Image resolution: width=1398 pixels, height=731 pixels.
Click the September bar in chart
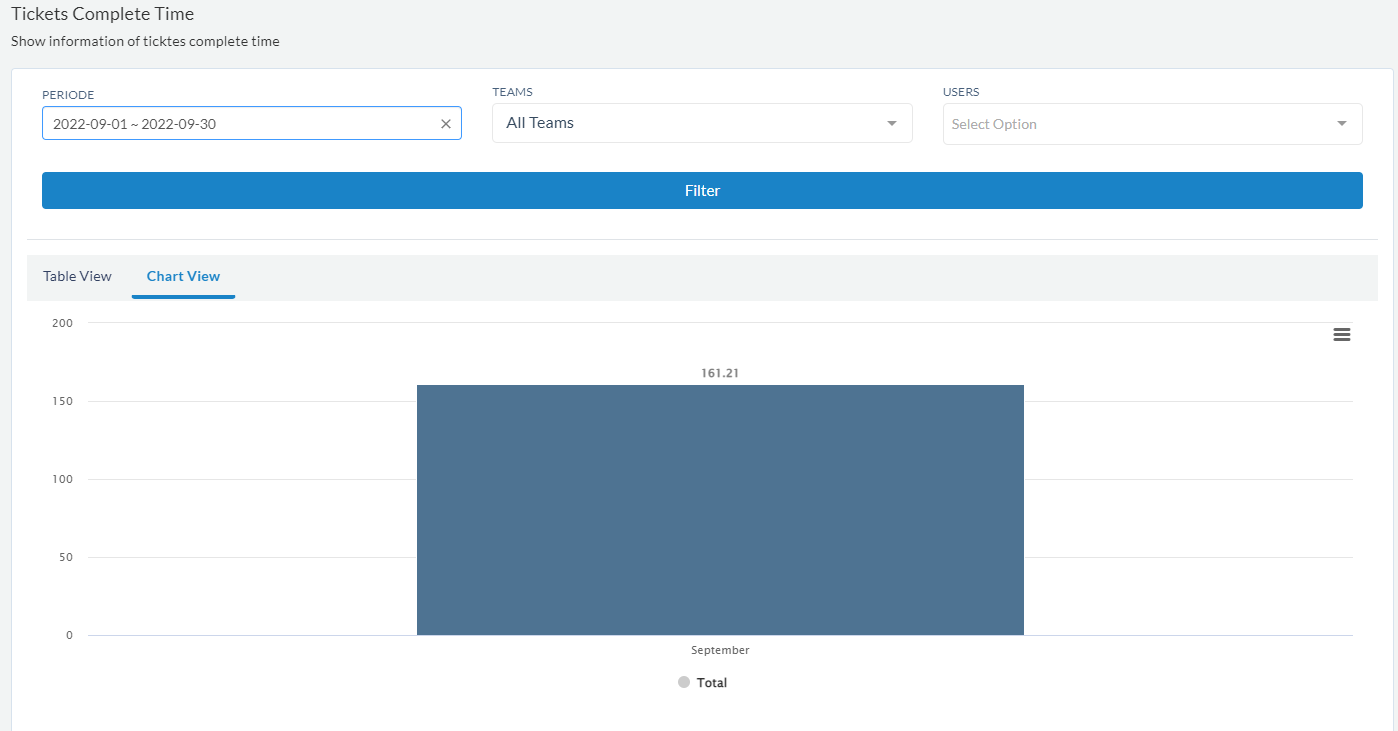point(720,510)
